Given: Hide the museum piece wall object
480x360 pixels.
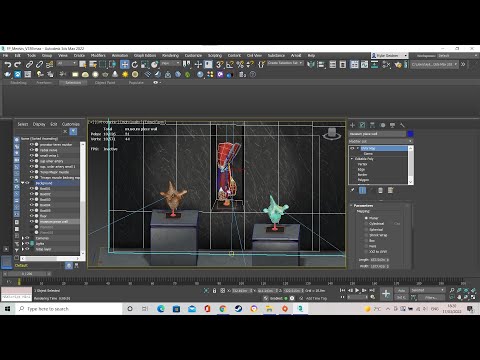Looking at the screenshot, I should click(x=32, y=221).
